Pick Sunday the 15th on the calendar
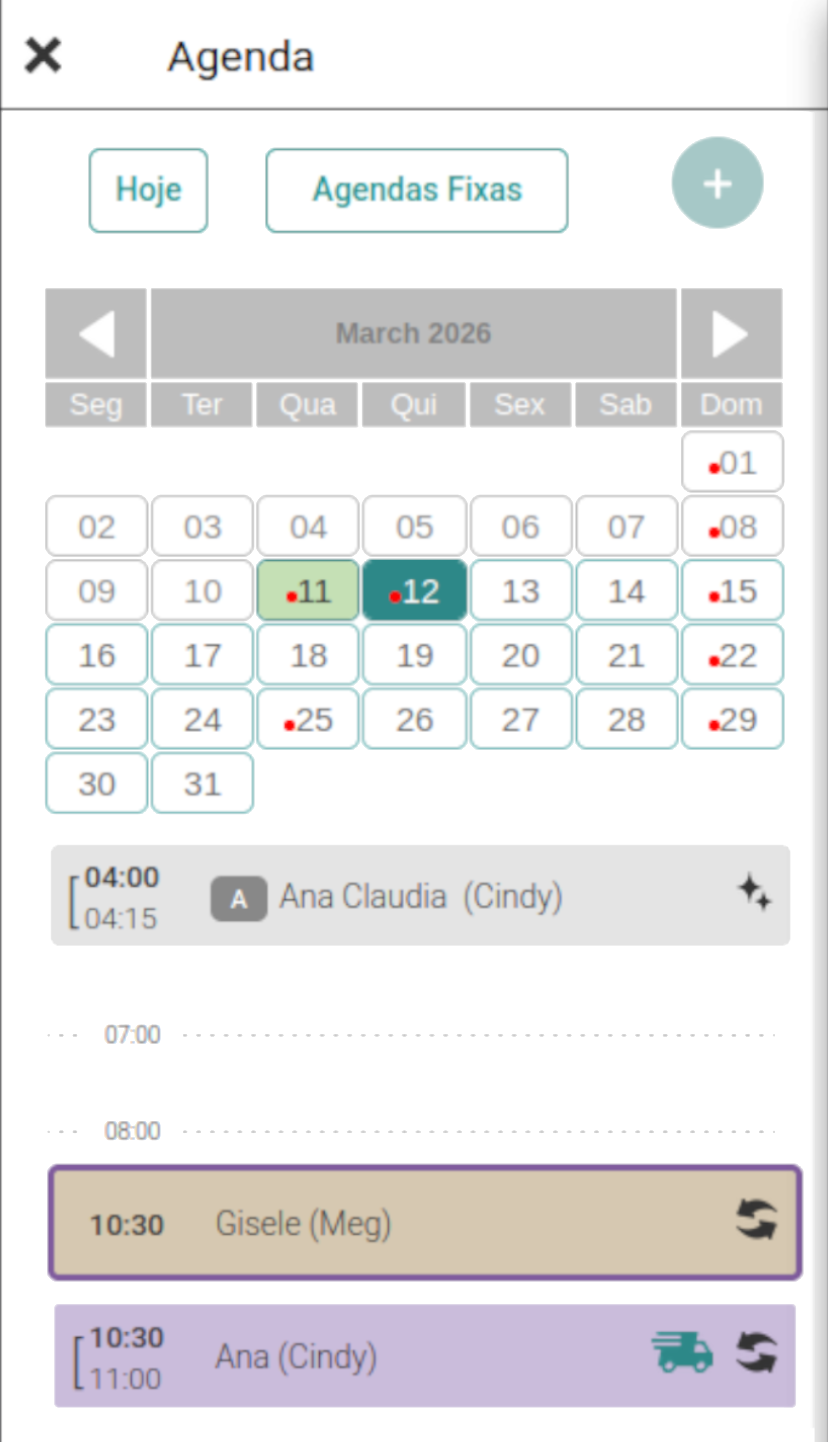Viewport: 828px width, 1442px height. 732,591
